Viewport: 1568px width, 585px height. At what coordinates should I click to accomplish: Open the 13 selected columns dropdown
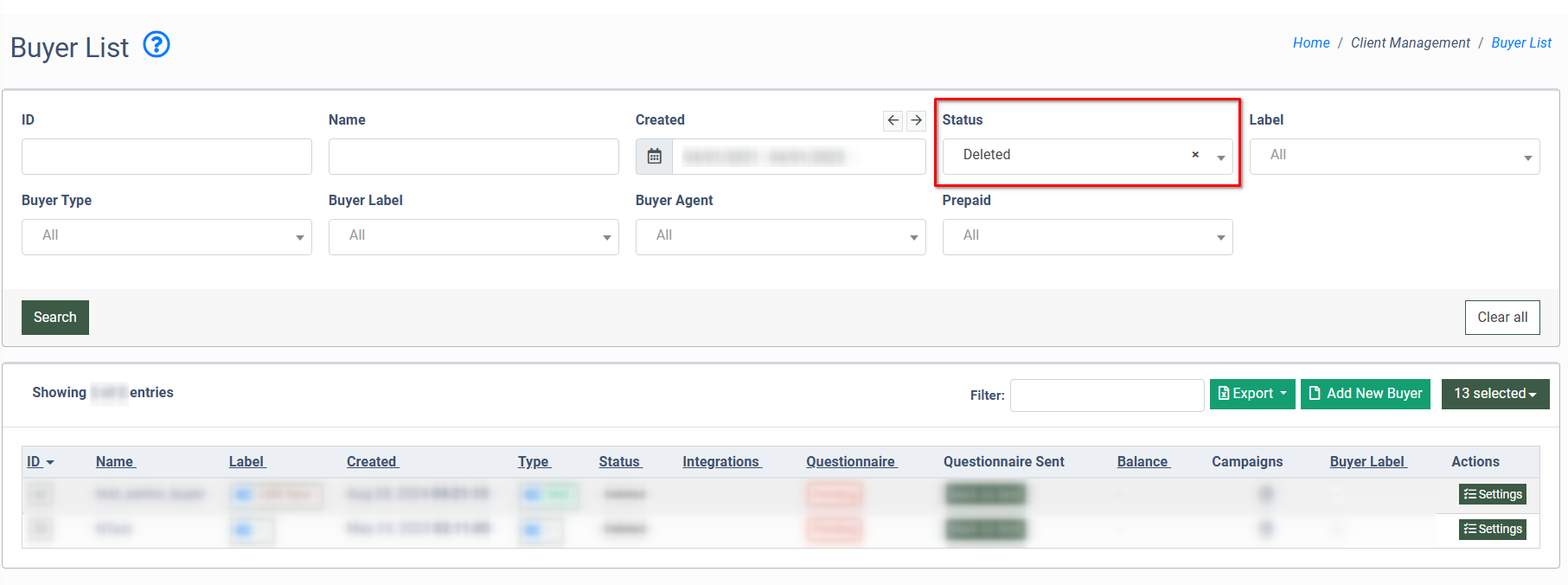point(1494,394)
